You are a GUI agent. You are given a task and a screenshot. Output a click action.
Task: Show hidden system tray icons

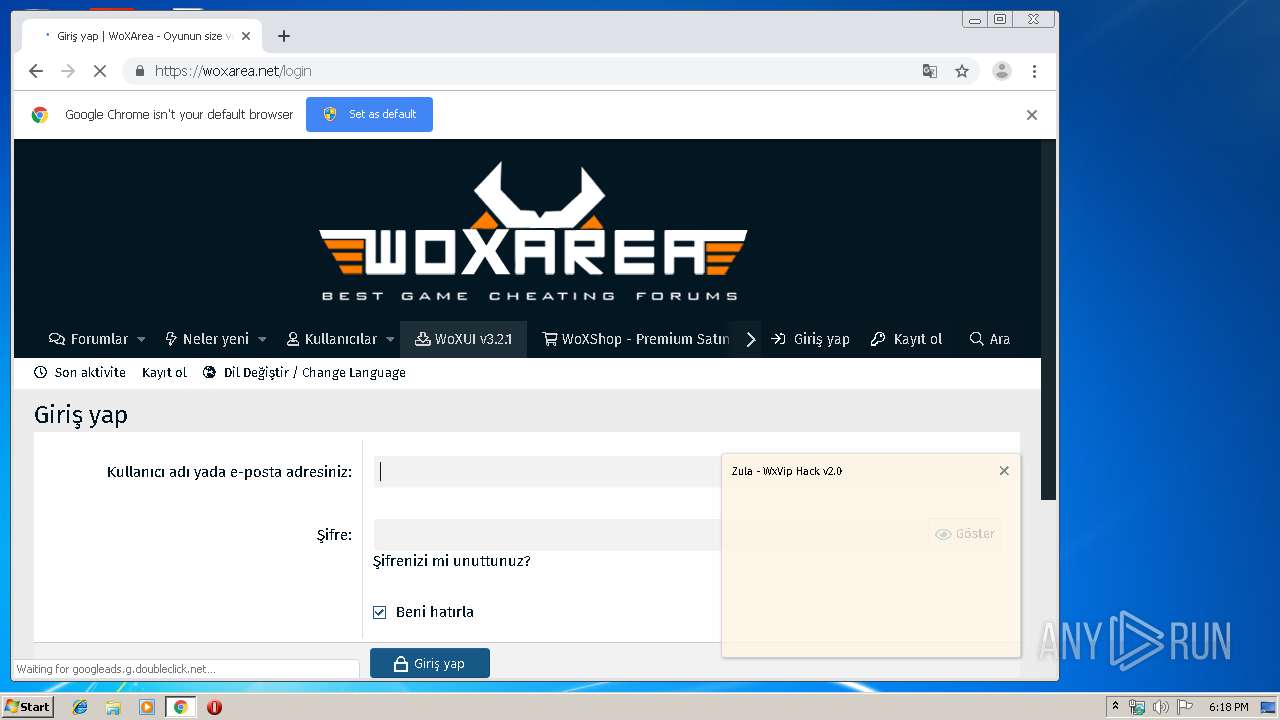click(1116, 707)
